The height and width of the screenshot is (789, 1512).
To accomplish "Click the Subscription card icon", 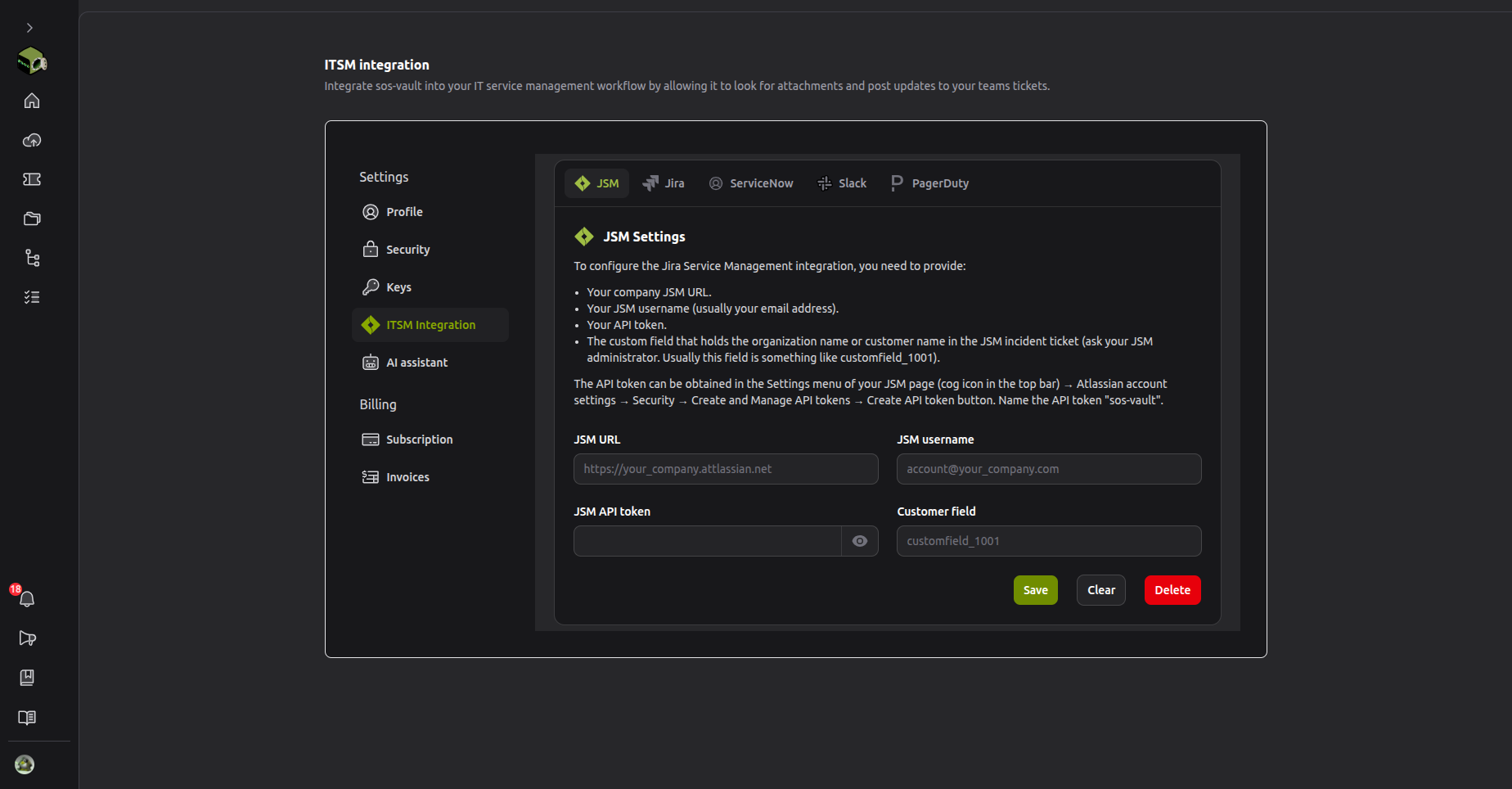I will [x=371, y=440].
